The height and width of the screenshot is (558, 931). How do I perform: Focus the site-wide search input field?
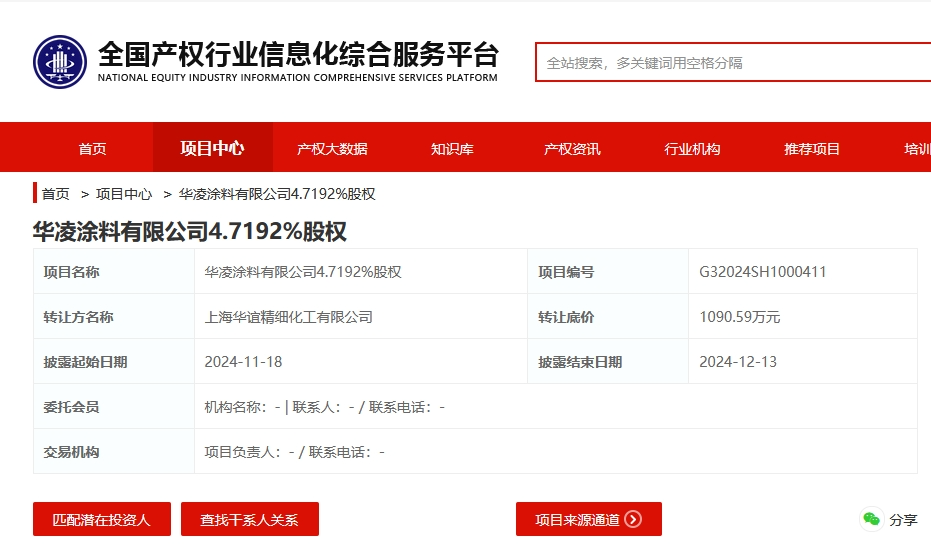[x=733, y=62]
